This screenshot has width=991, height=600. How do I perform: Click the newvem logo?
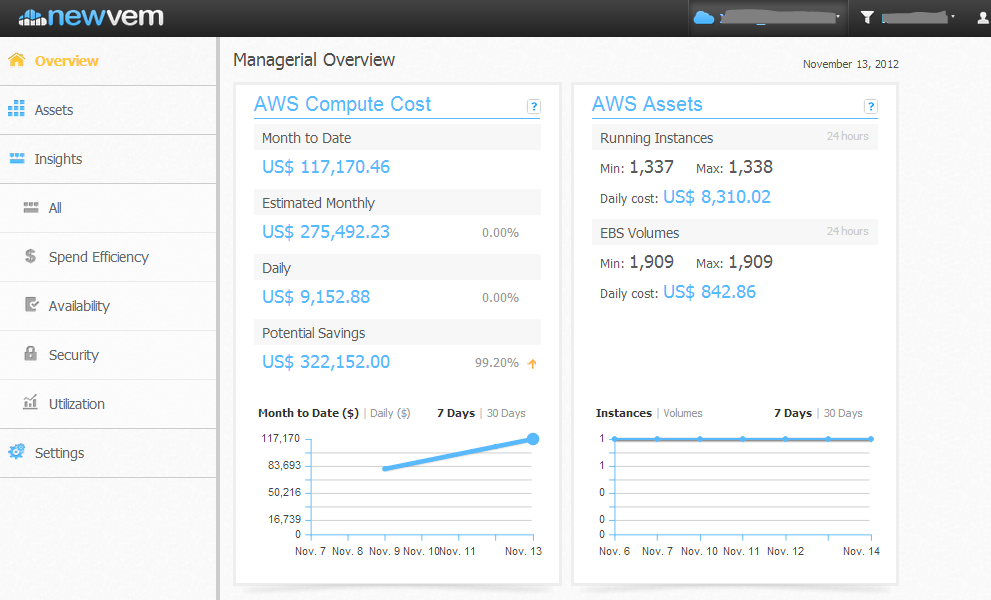coord(91,17)
